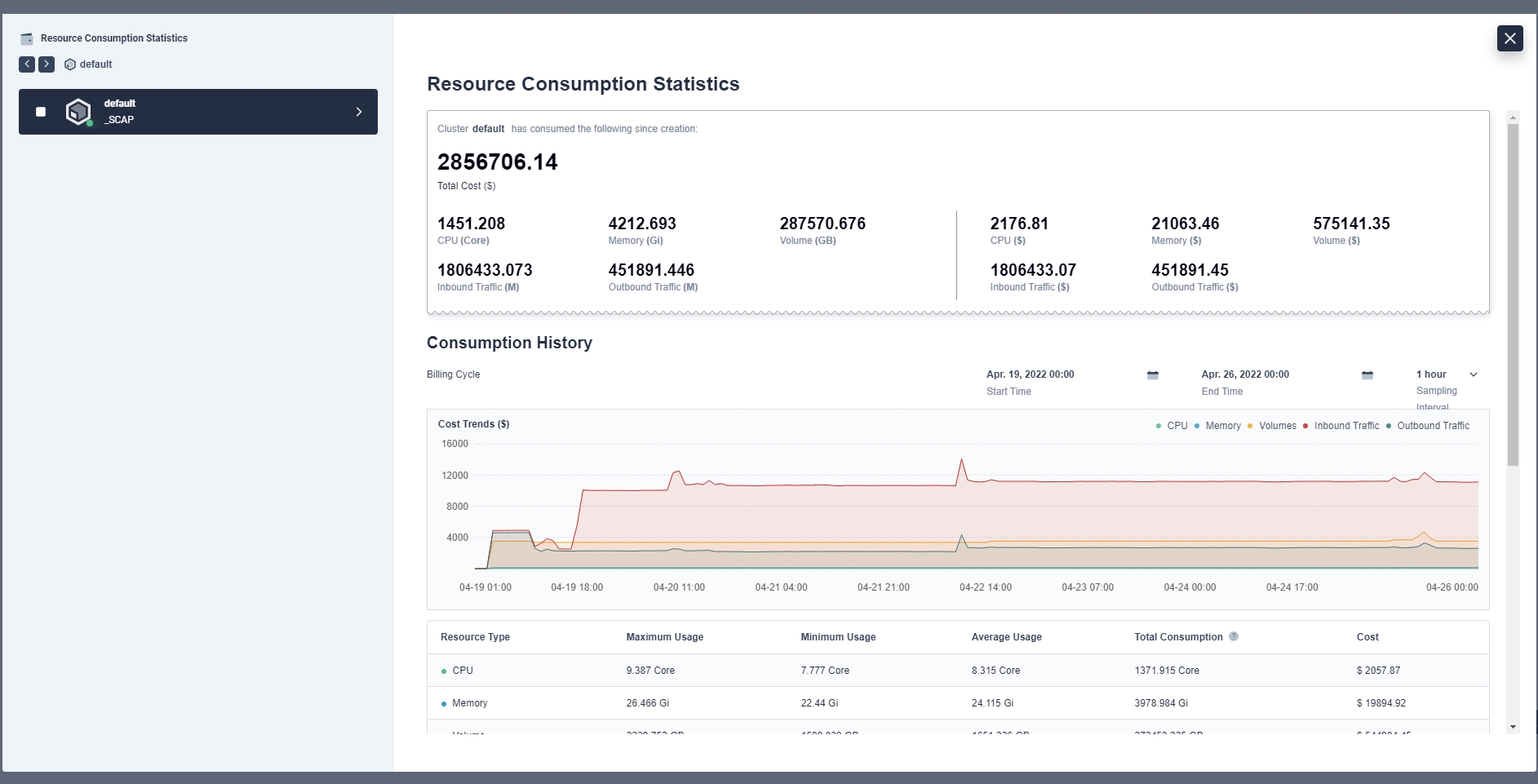Click the End Time date field
The width and height of the screenshot is (1538, 784).
(x=1245, y=374)
